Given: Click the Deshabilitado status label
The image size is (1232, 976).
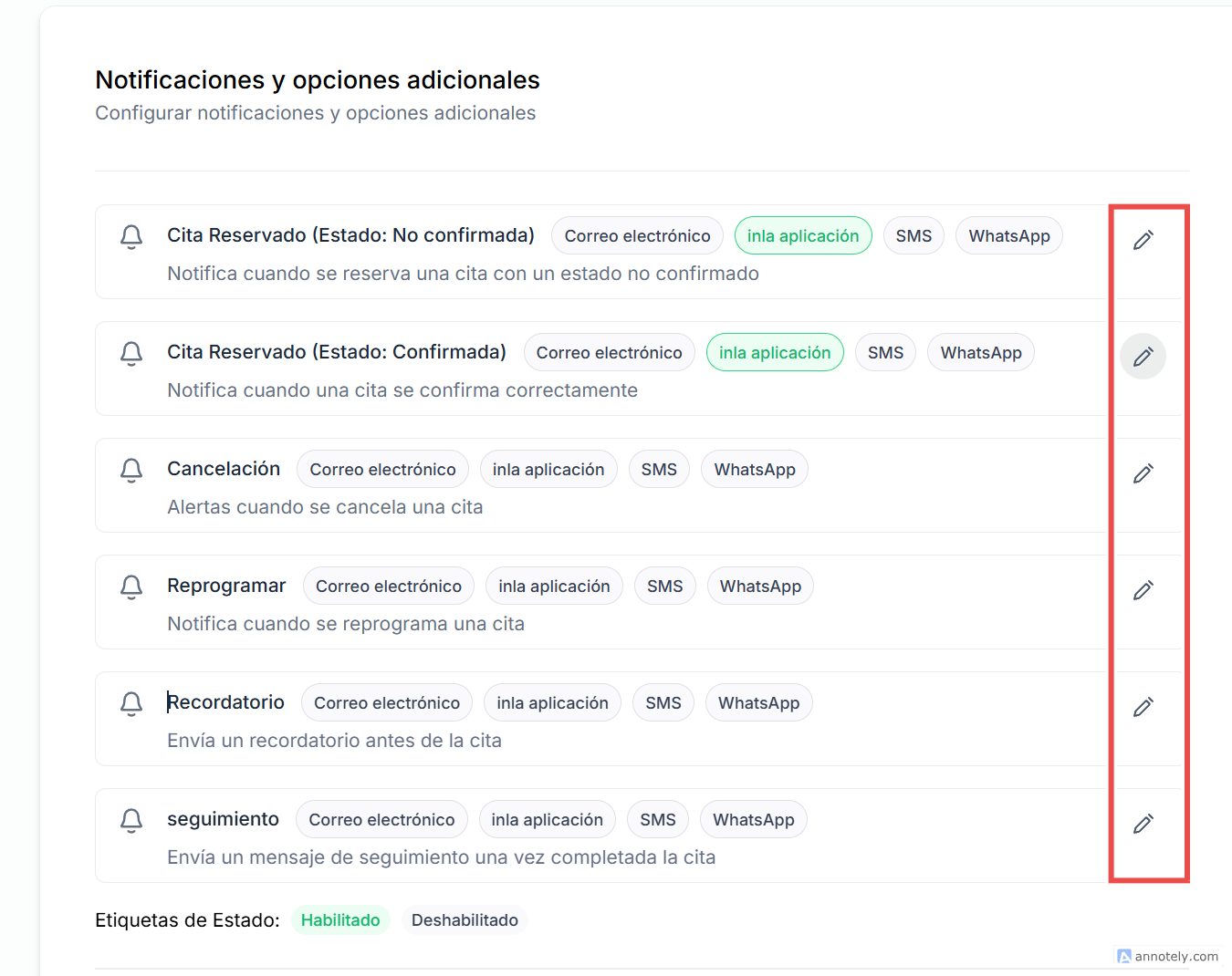Looking at the screenshot, I should 465,920.
